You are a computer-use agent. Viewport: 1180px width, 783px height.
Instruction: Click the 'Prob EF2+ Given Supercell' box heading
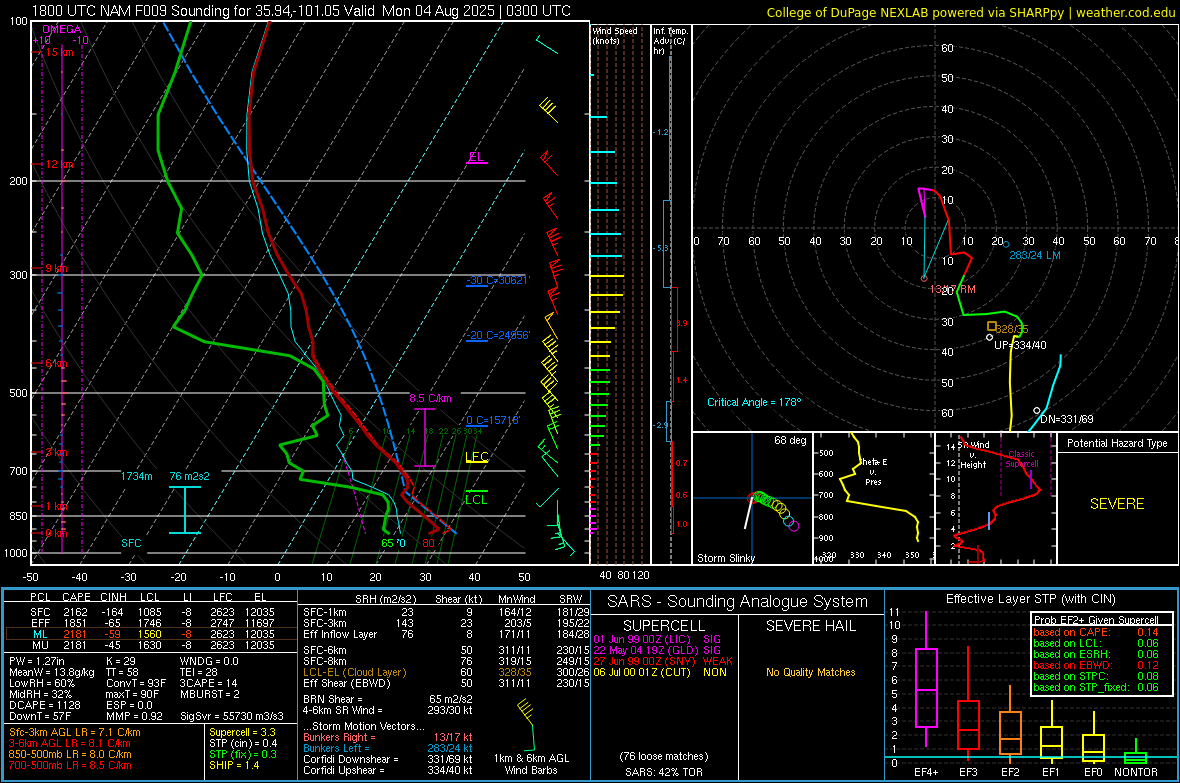pos(1096,620)
